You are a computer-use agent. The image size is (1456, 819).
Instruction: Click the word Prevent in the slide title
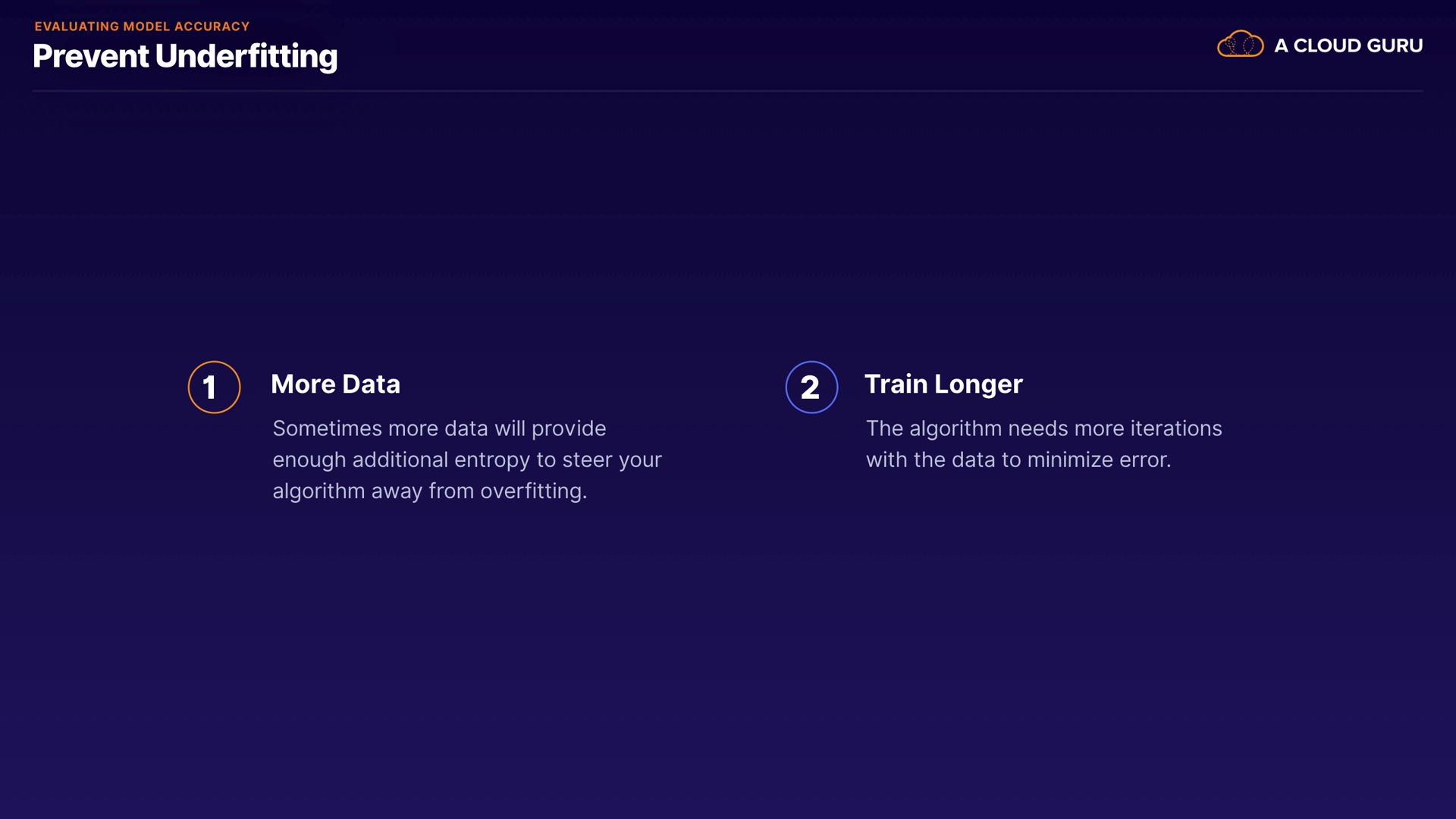coord(91,56)
